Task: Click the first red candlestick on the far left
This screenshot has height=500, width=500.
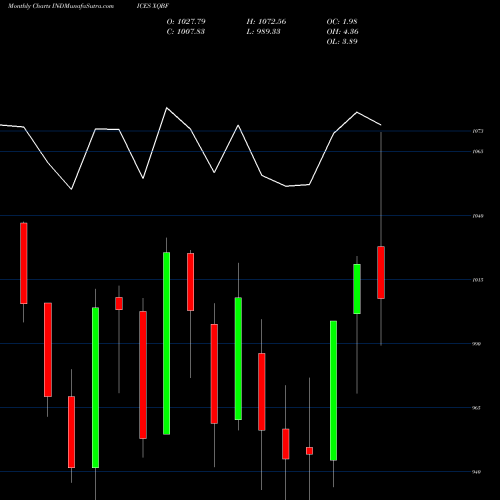Action: point(24,263)
